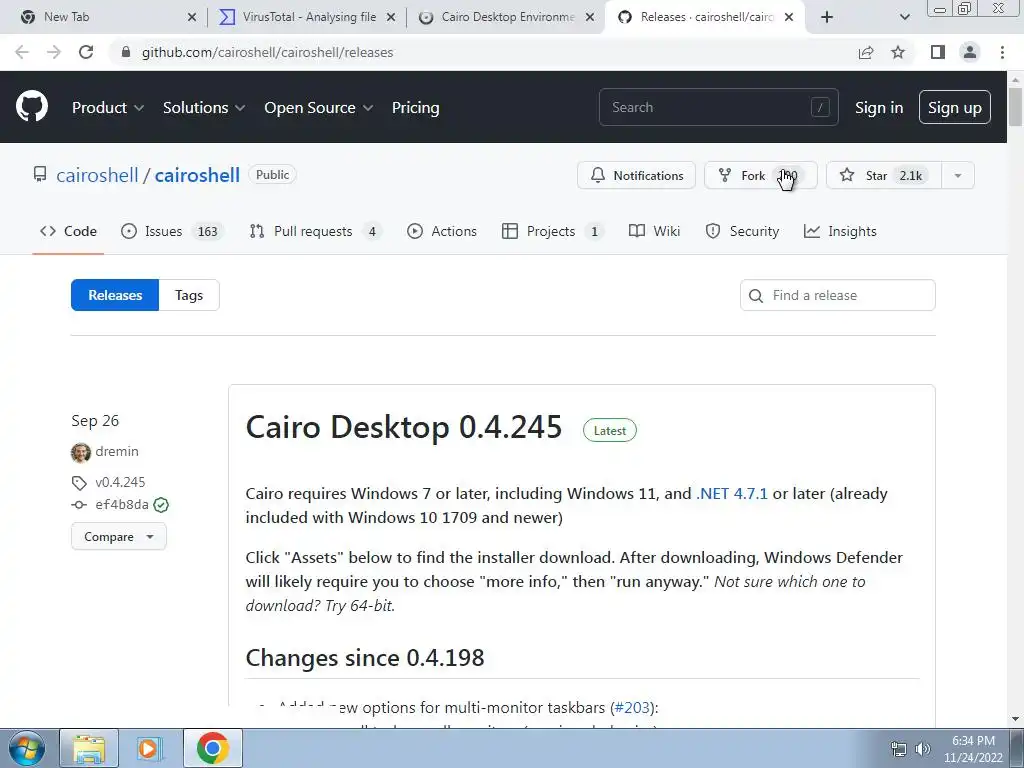This screenshot has height=768, width=1024.
Task: Click the Latest release badge
Action: point(610,430)
